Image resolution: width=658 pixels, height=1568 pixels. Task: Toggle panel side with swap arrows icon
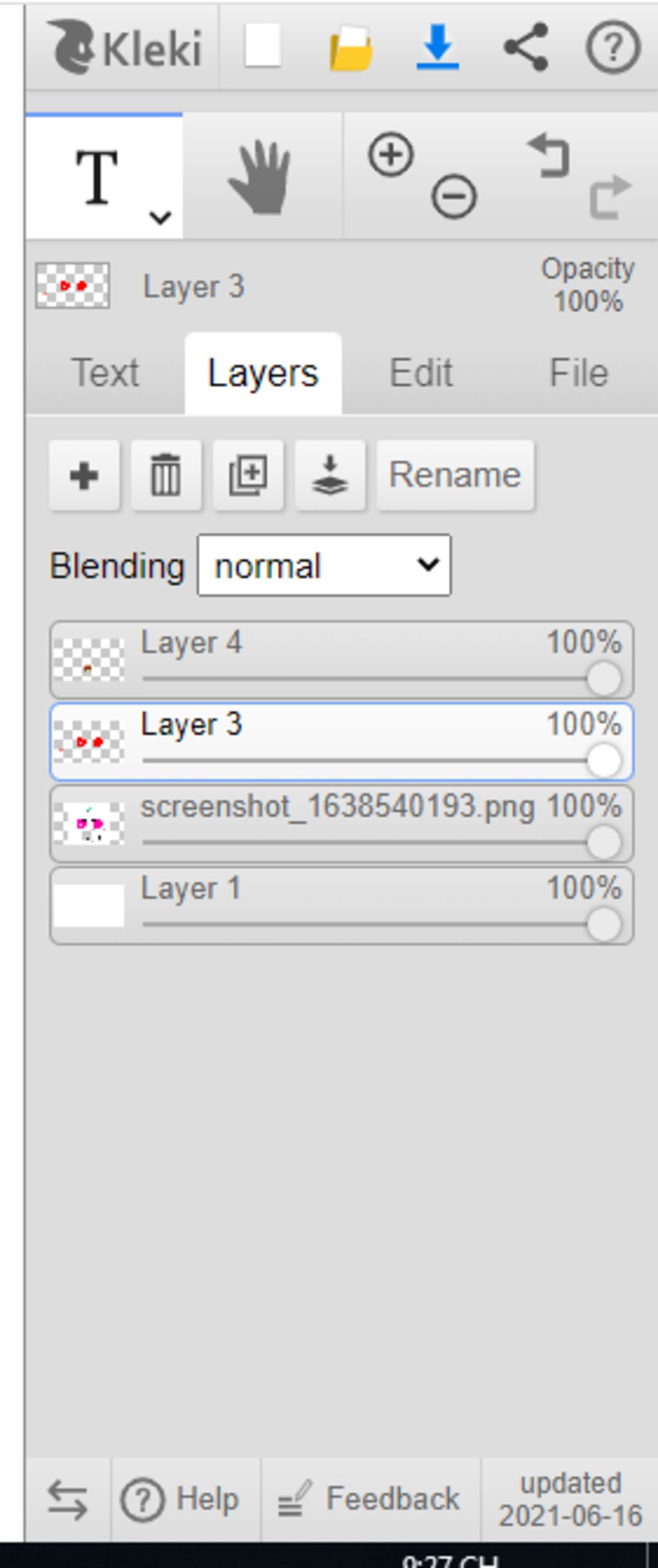[67, 1500]
